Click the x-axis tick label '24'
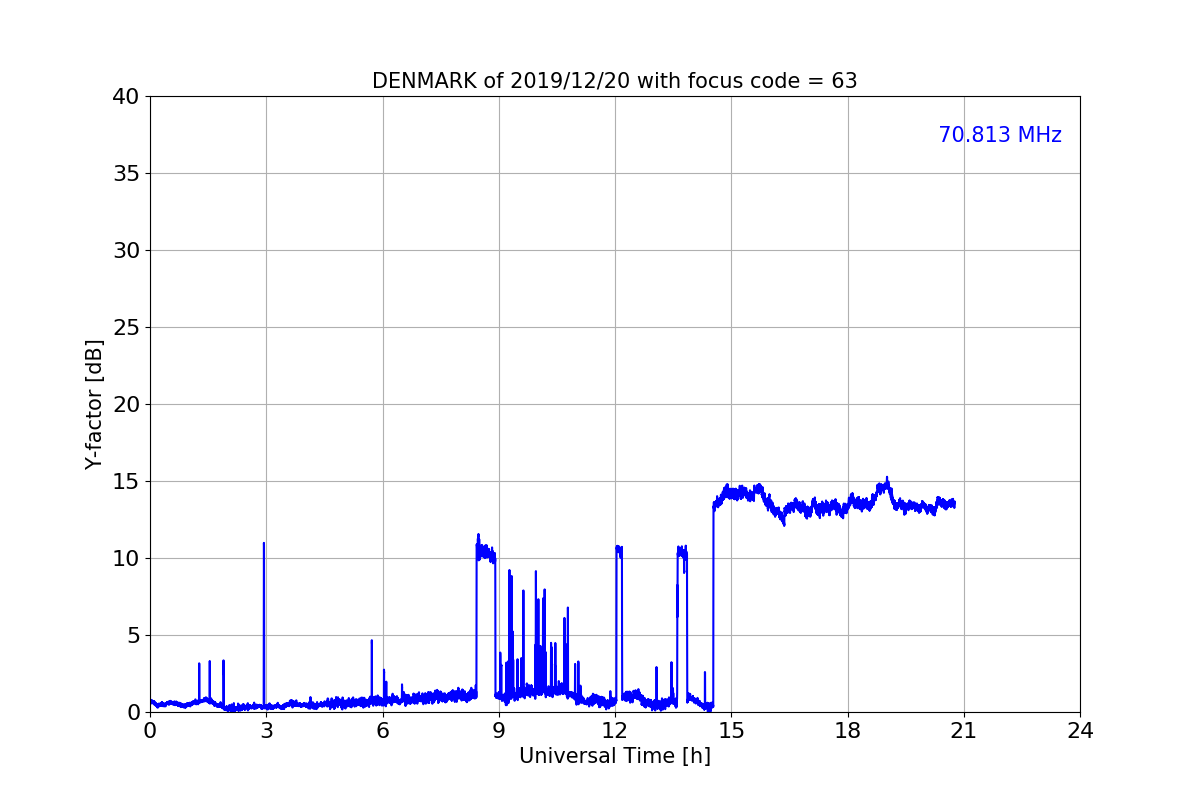The height and width of the screenshot is (800, 1200). tap(1080, 731)
